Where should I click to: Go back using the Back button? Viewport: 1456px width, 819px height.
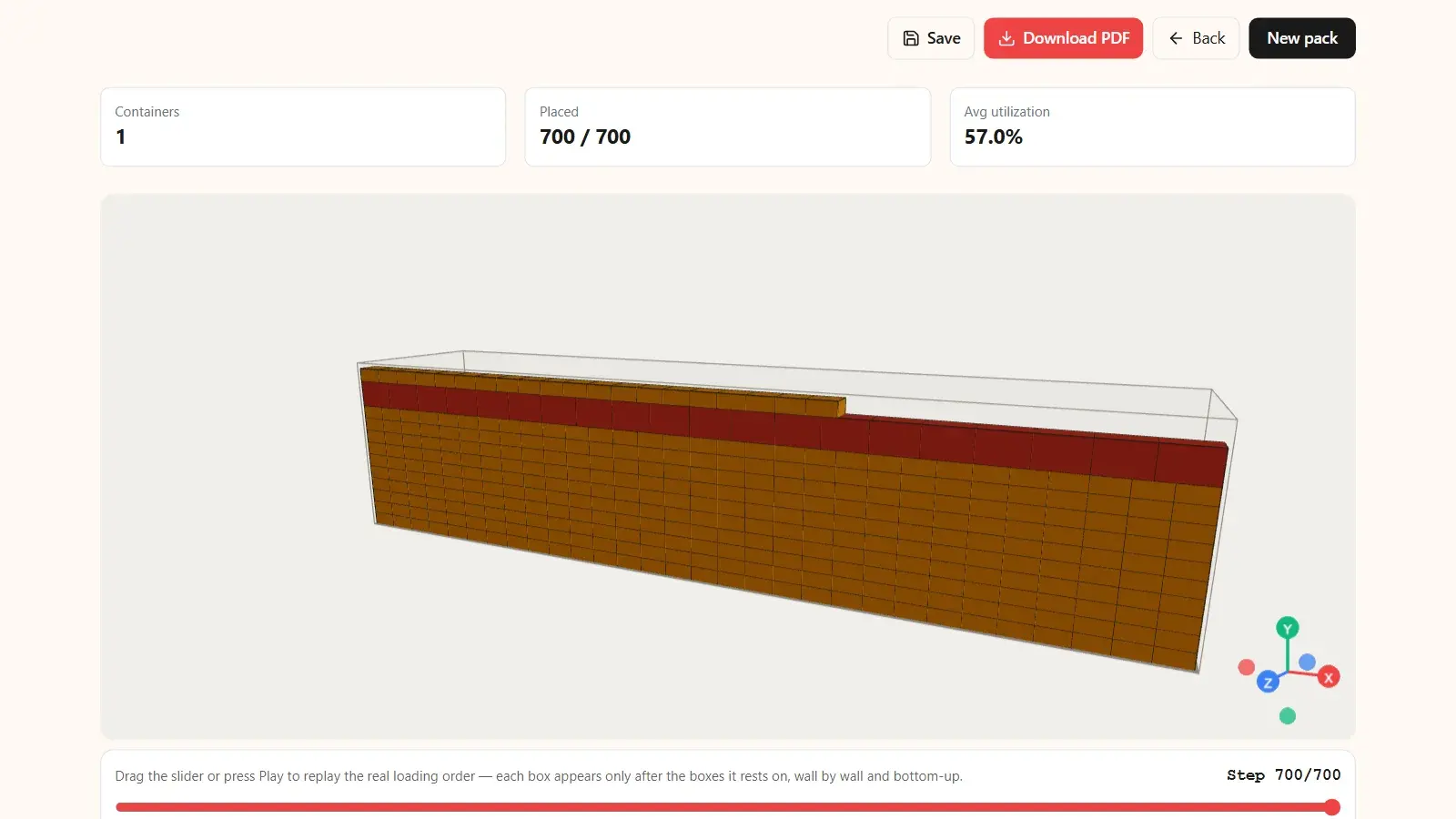[x=1196, y=38]
